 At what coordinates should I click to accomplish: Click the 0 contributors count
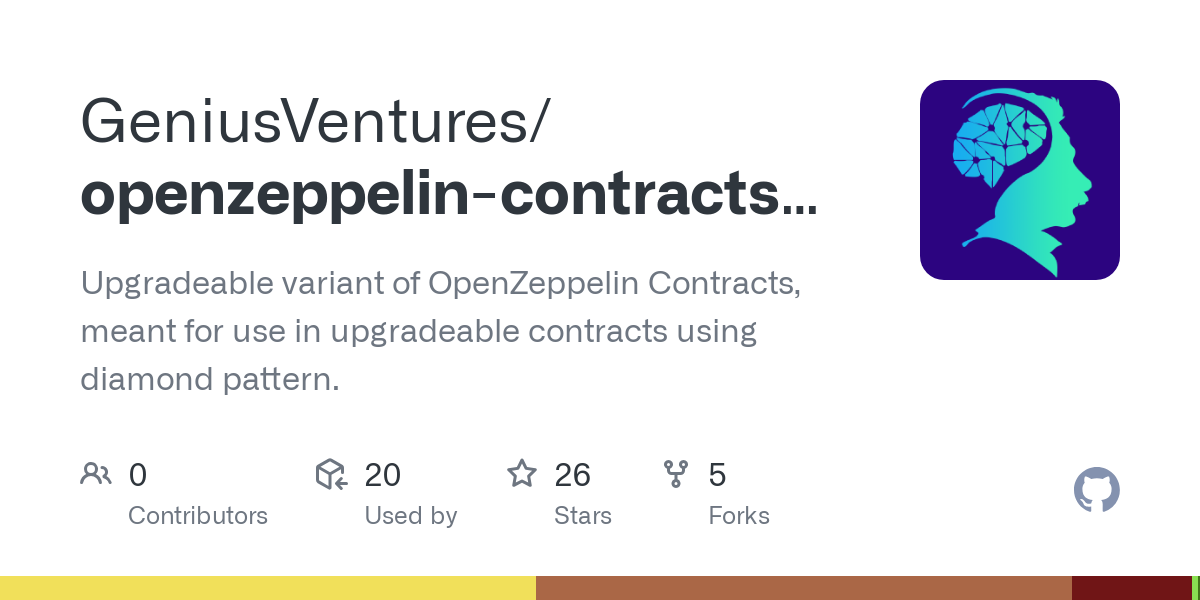(138, 475)
